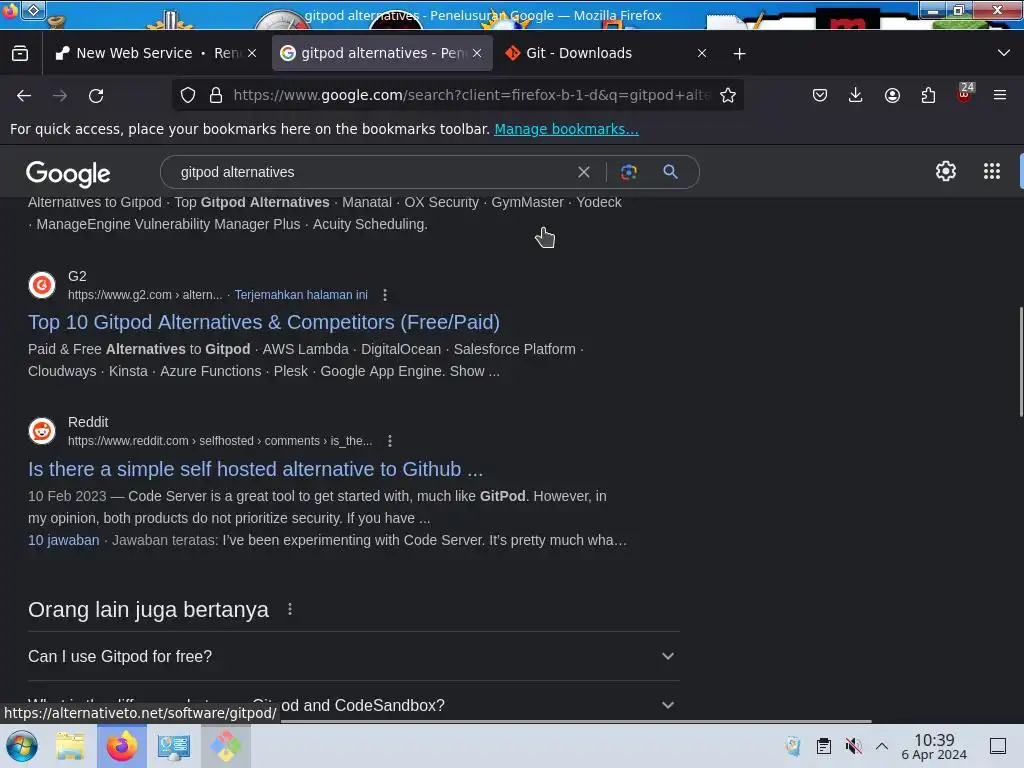Image resolution: width=1024 pixels, height=768 pixels.
Task: Open file manager from taskbar
Action: click(70, 746)
